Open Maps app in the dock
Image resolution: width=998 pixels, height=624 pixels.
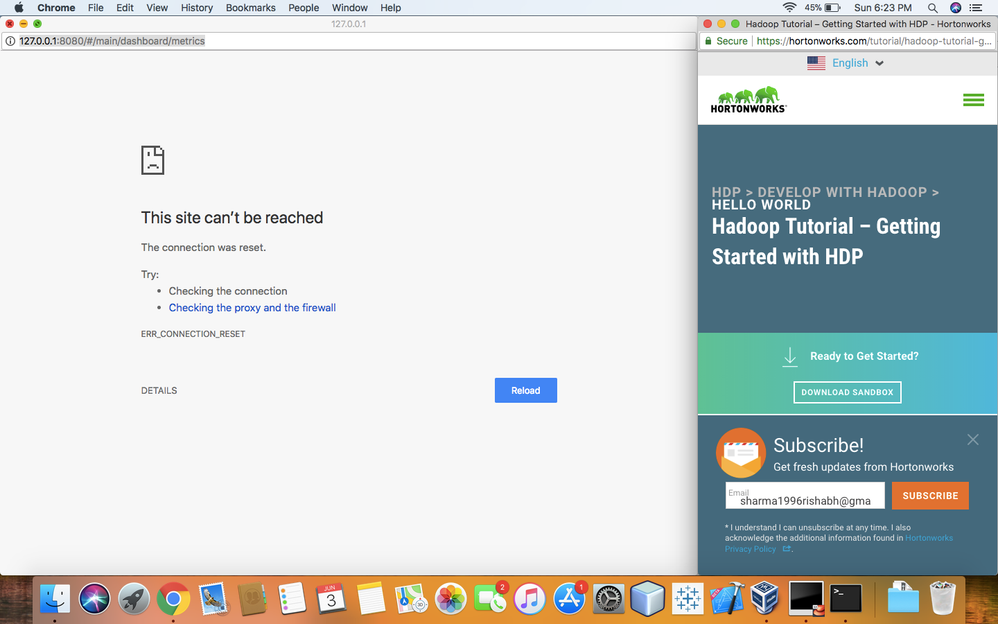(x=411, y=599)
